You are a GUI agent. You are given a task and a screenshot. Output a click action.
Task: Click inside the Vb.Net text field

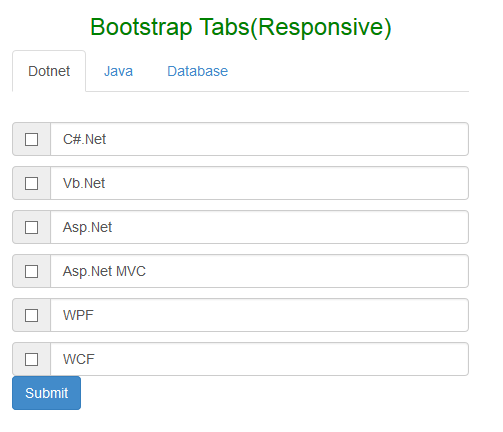tap(259, 183)
